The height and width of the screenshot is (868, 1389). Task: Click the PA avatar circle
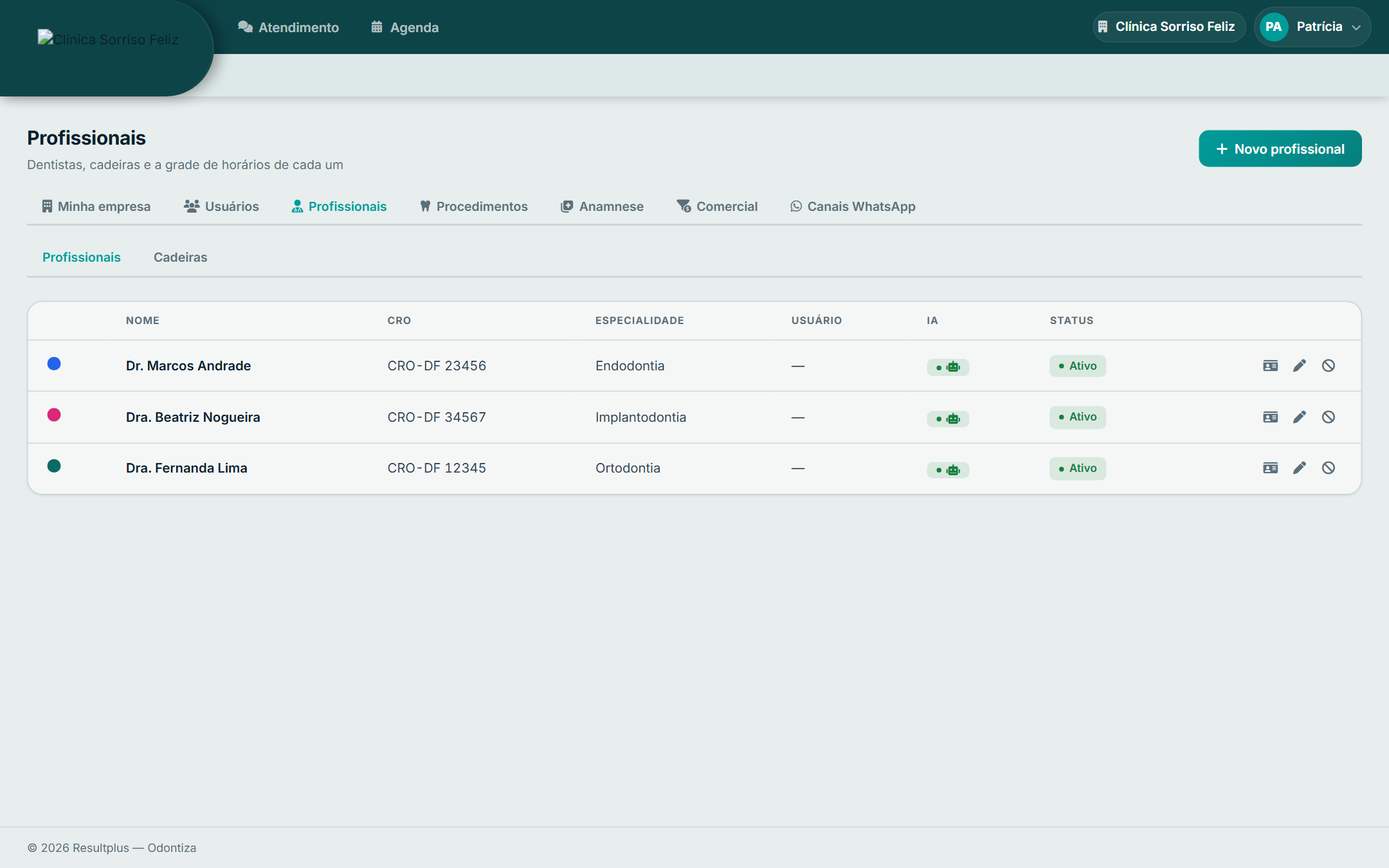tap(1274, 27)
